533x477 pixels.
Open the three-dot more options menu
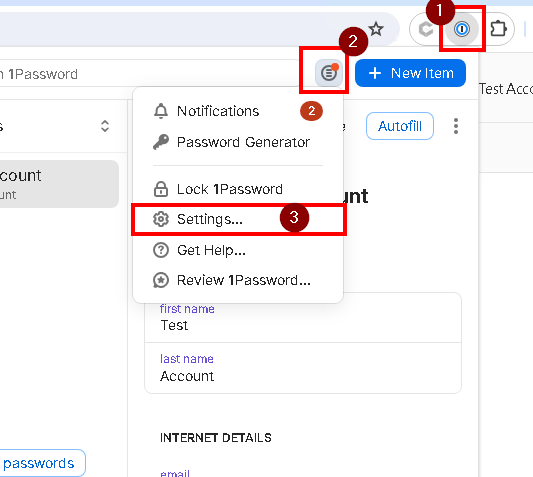456,126
